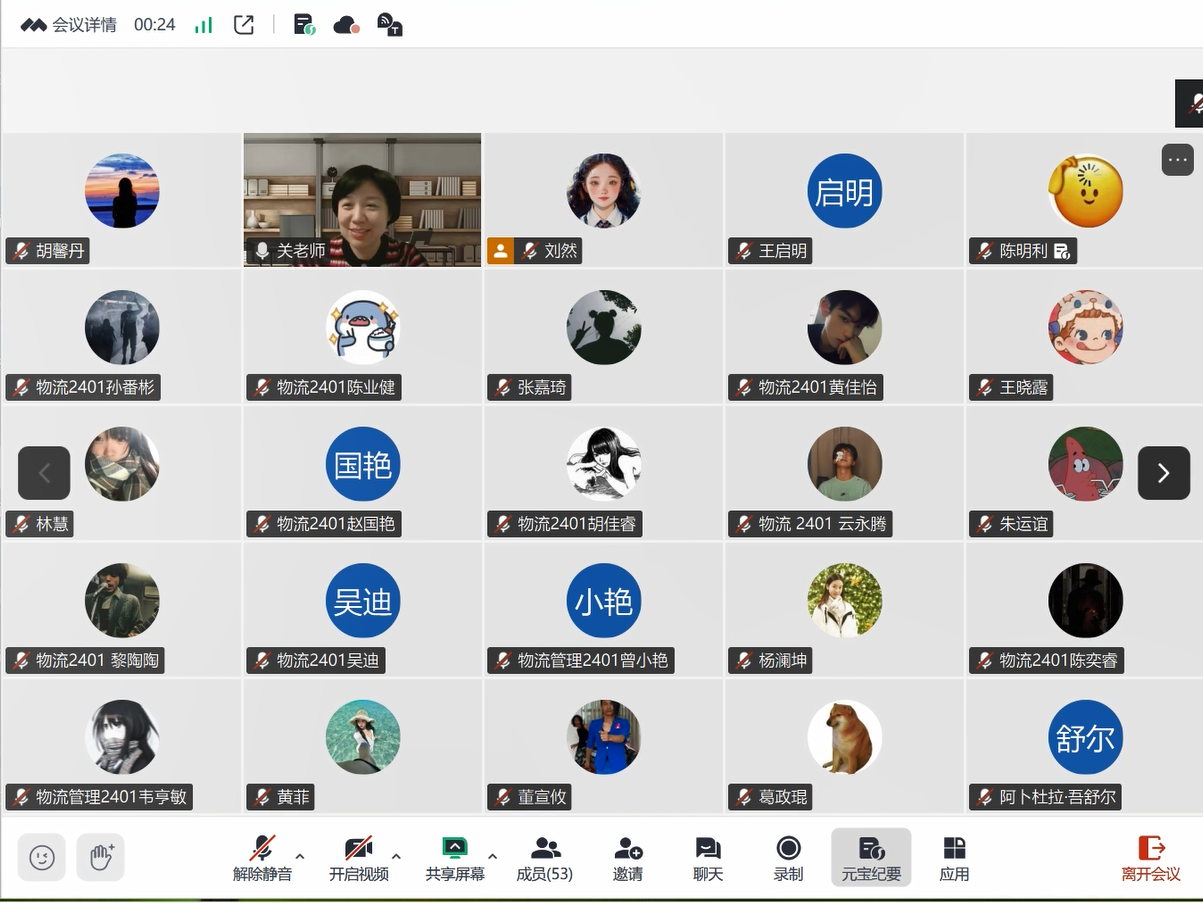Open the cloud recording status icon

click(346, 25)
